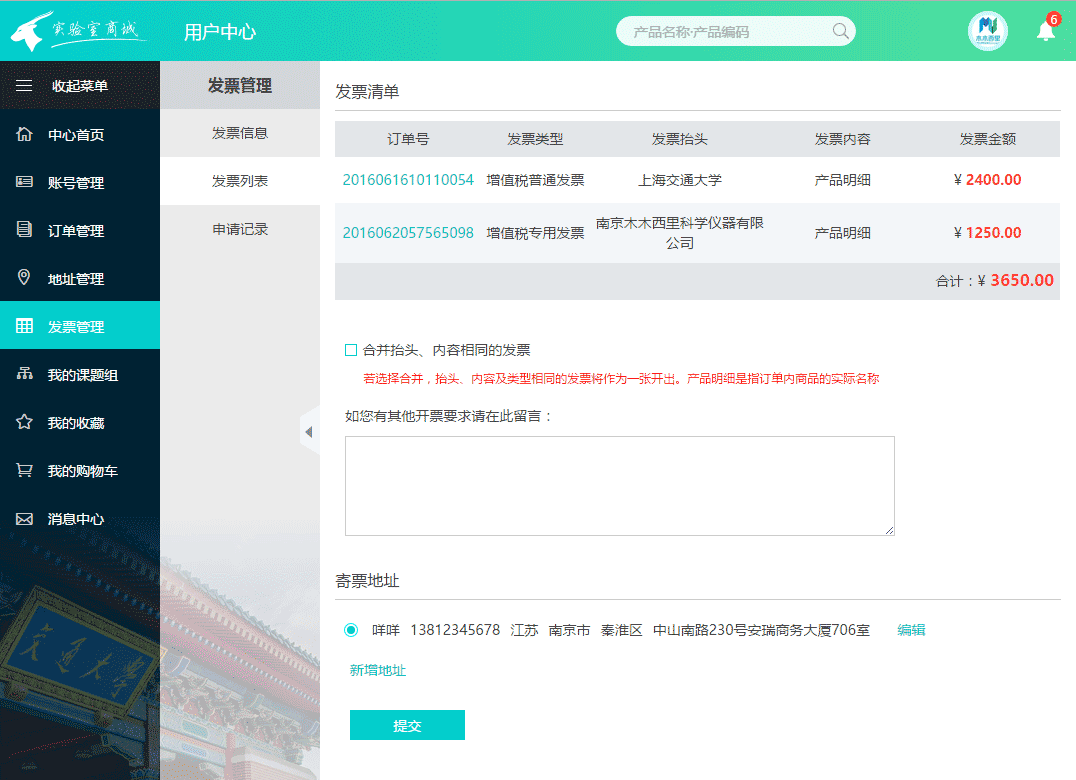
Task: Click the 发票管理 submenu heading
Action: tap(239, 86)
